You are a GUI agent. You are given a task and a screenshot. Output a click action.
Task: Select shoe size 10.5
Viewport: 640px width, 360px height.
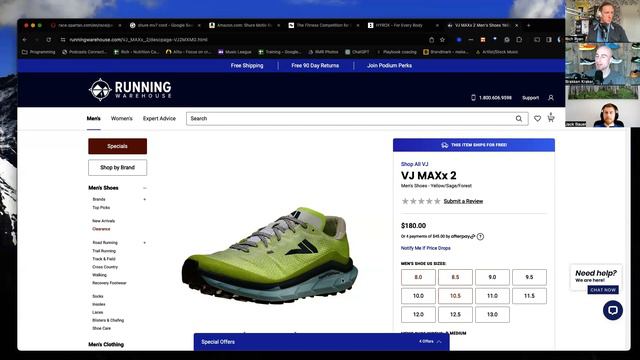[456, 296]
